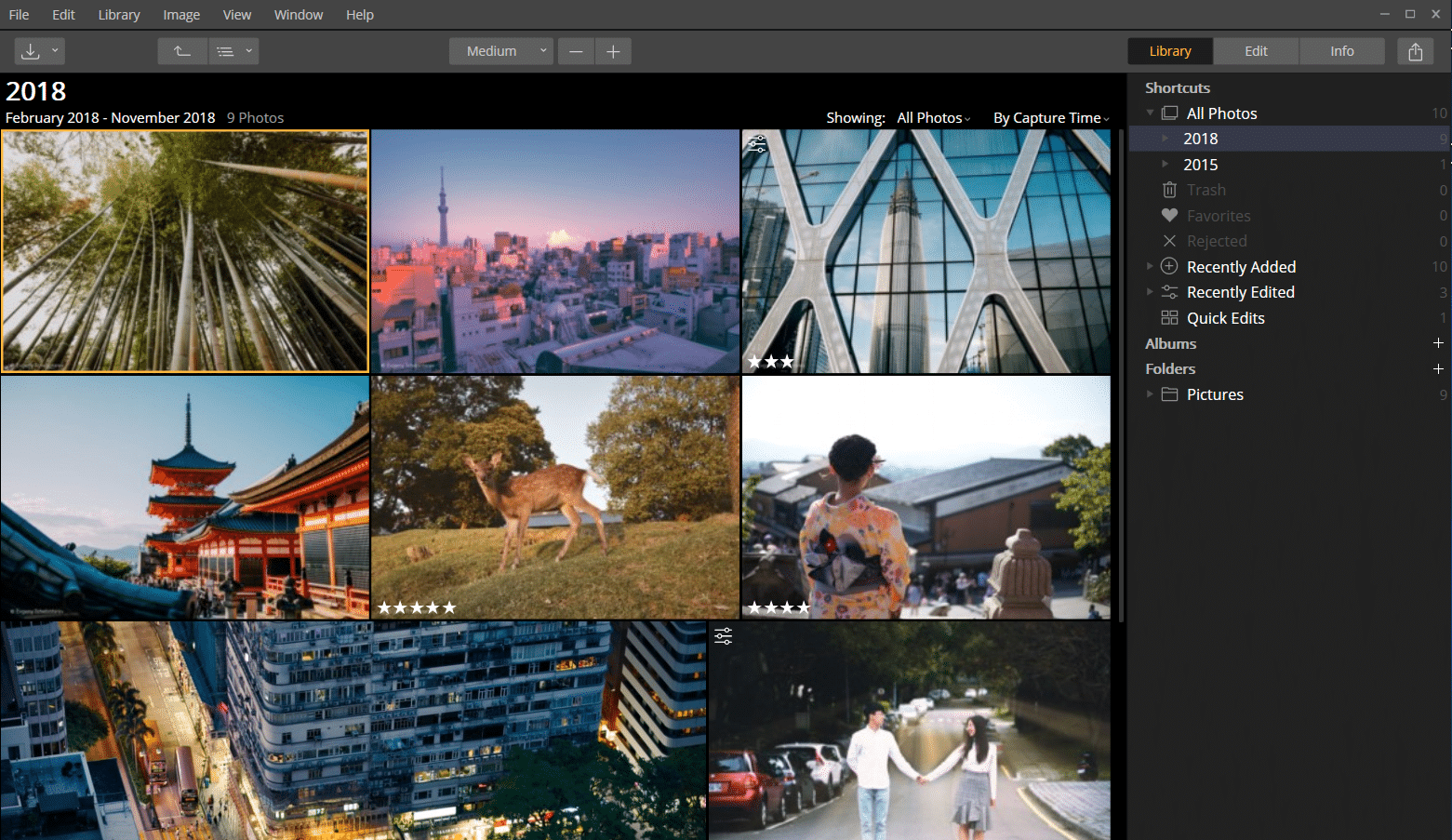The width and height of the screenshot is (1452, 840).
Task: Click the gallery vertical scrollbar
Action: [1121, 372]
